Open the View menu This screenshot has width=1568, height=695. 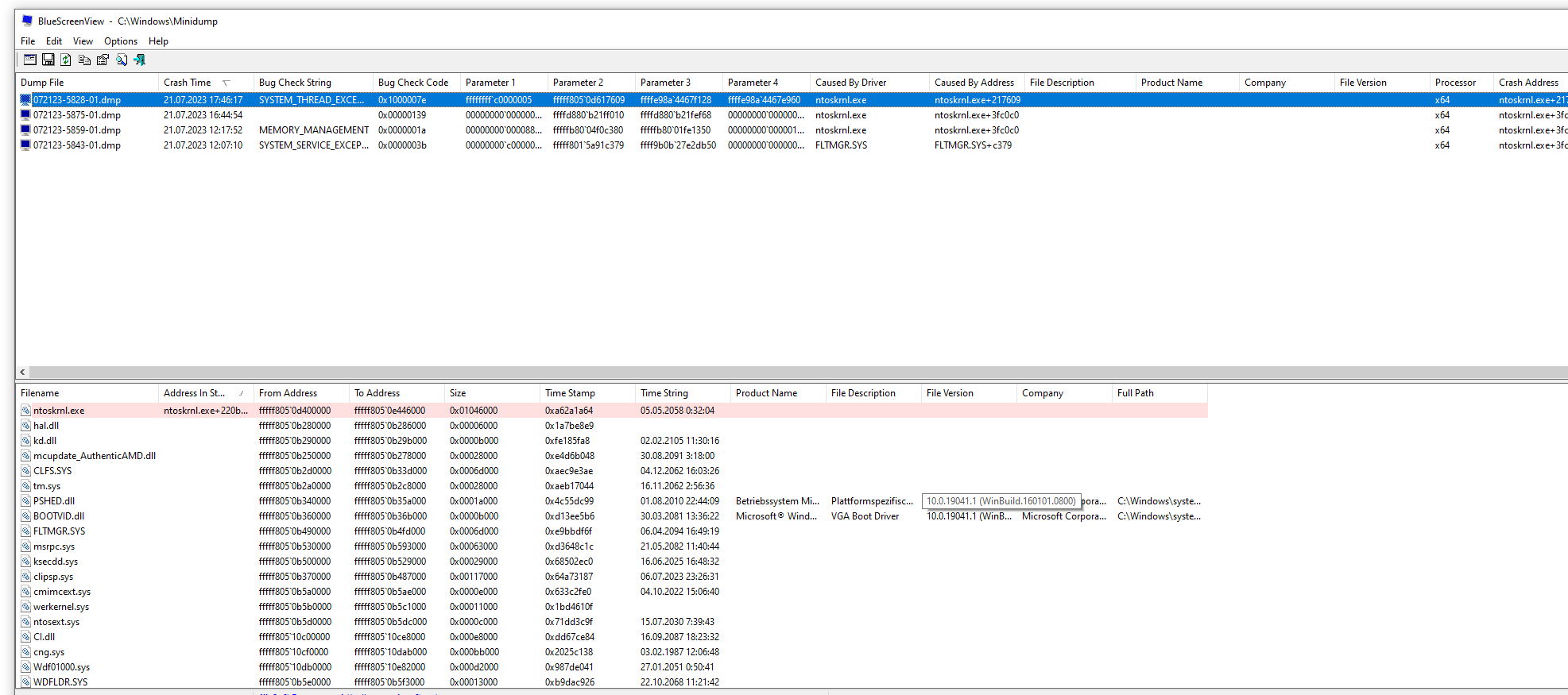[x=83, y=41]
